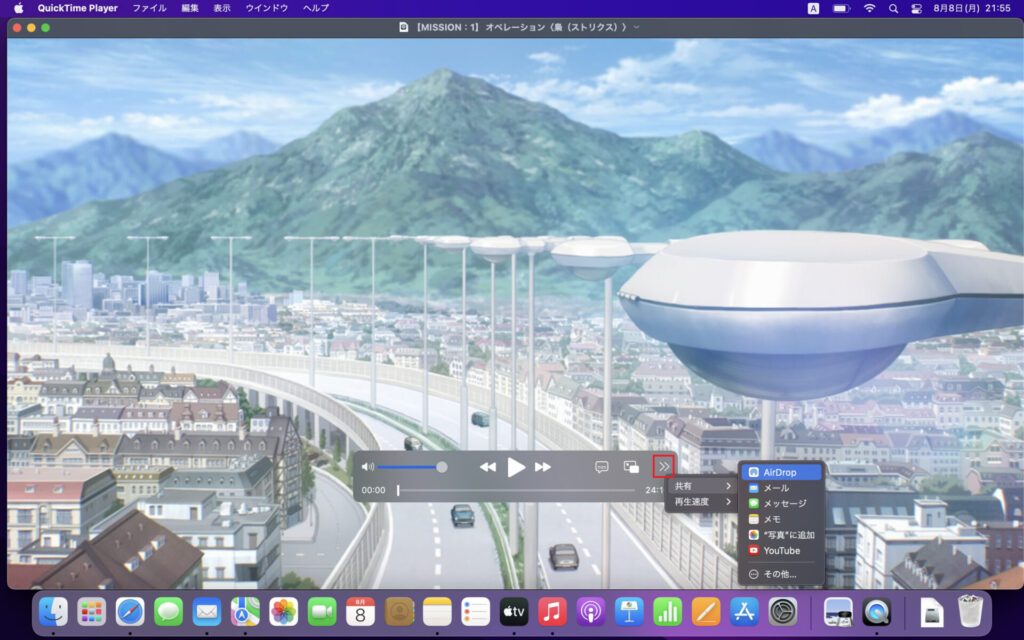Click the battery status icon
The height and width of the screenshot is (640, 1024).
tap(841, 8)
